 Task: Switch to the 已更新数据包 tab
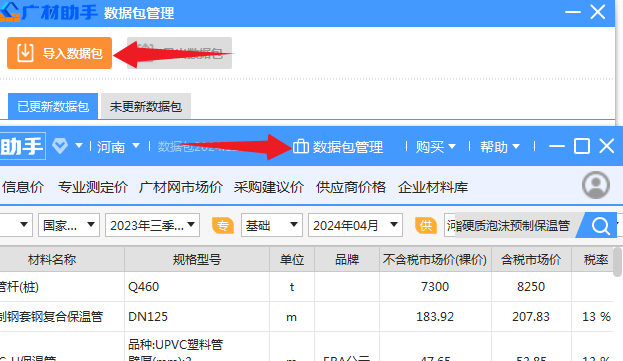click(53, 106)
